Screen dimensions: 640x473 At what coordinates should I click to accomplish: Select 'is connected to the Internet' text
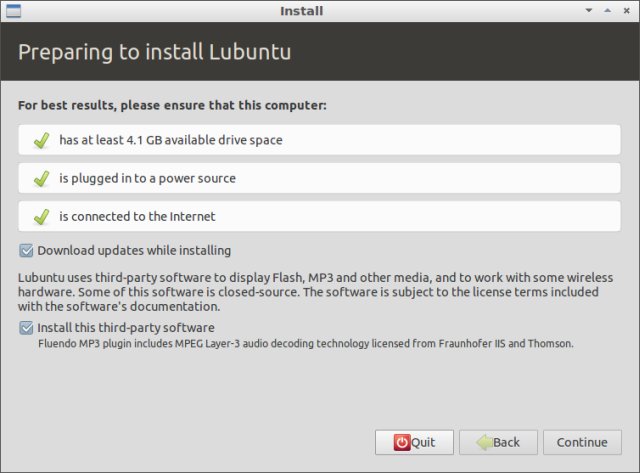pos(137,216)
